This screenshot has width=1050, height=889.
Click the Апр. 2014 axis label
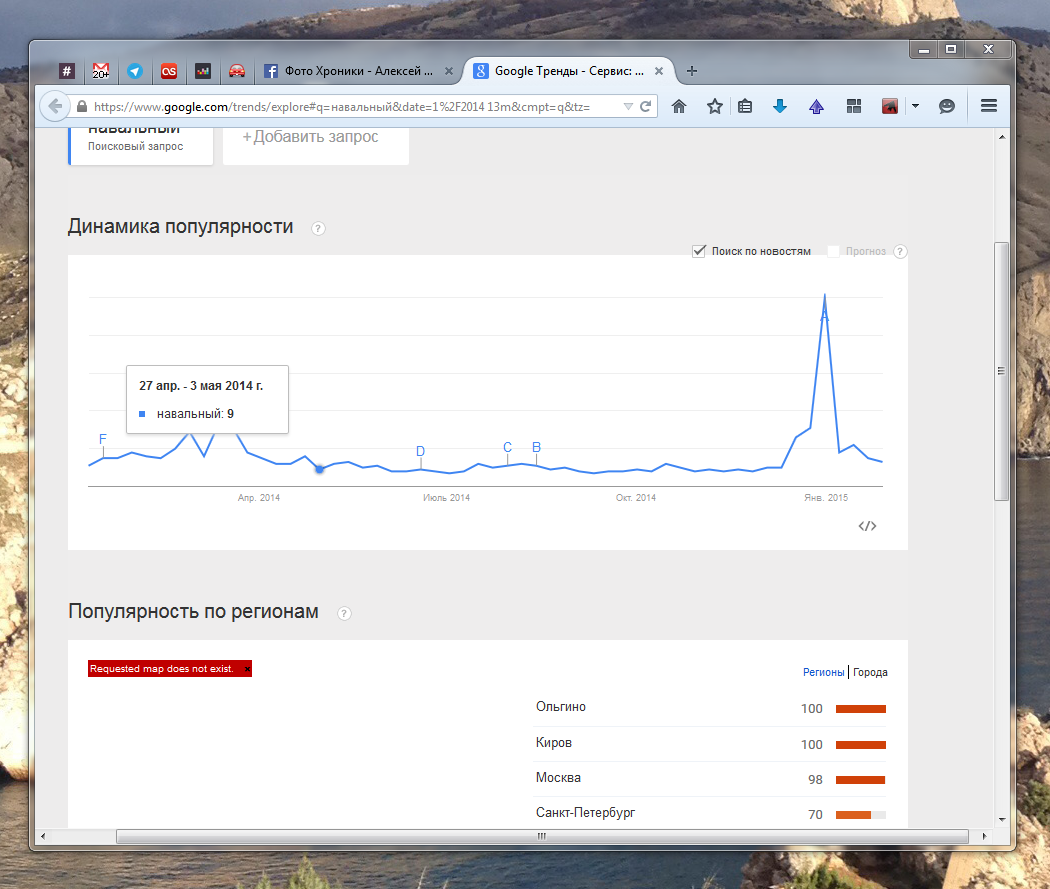coord(258,497)
